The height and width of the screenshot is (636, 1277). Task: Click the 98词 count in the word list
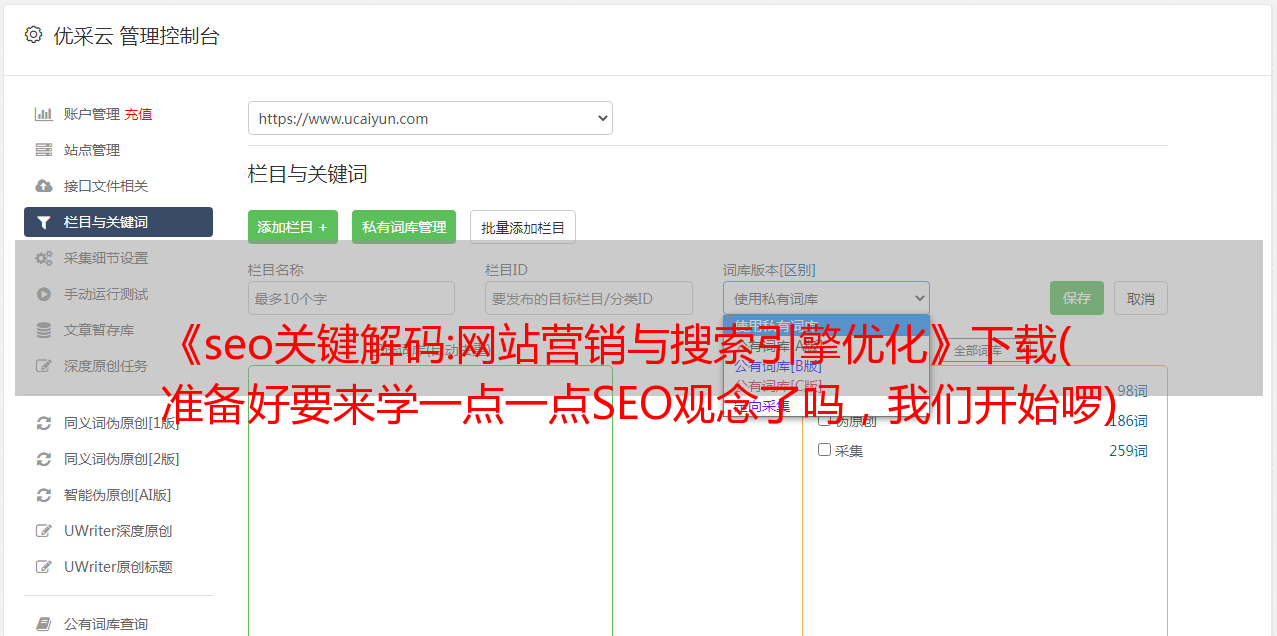(1132, 391)
